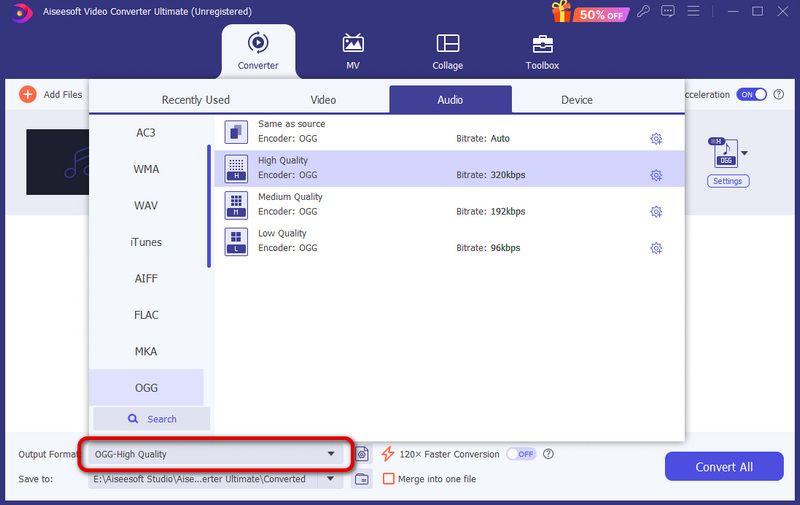Click the register key icon
This screenshot has height=505, width=800.
tap(643, 11)
